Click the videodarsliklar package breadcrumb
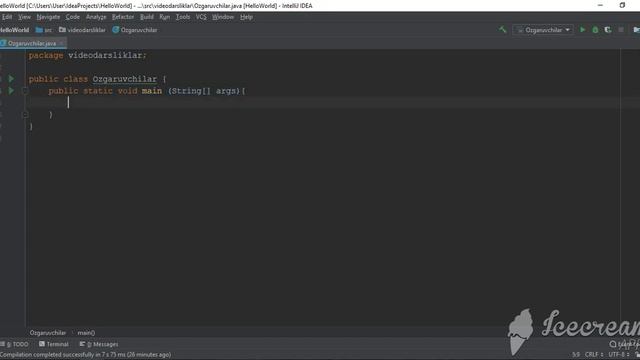640x360 pixels. (82, 30)
